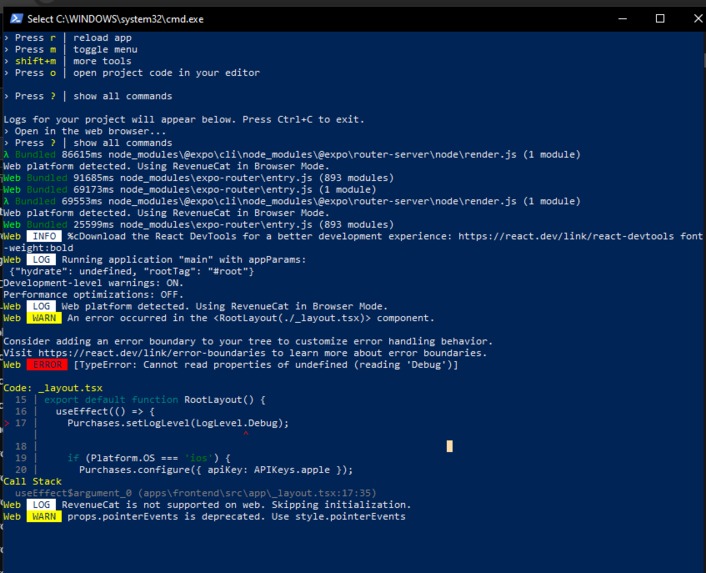Click LOG badge before 'Running application'
The width and height of the screenshot is (706, 573).
(x=41, y=260)
